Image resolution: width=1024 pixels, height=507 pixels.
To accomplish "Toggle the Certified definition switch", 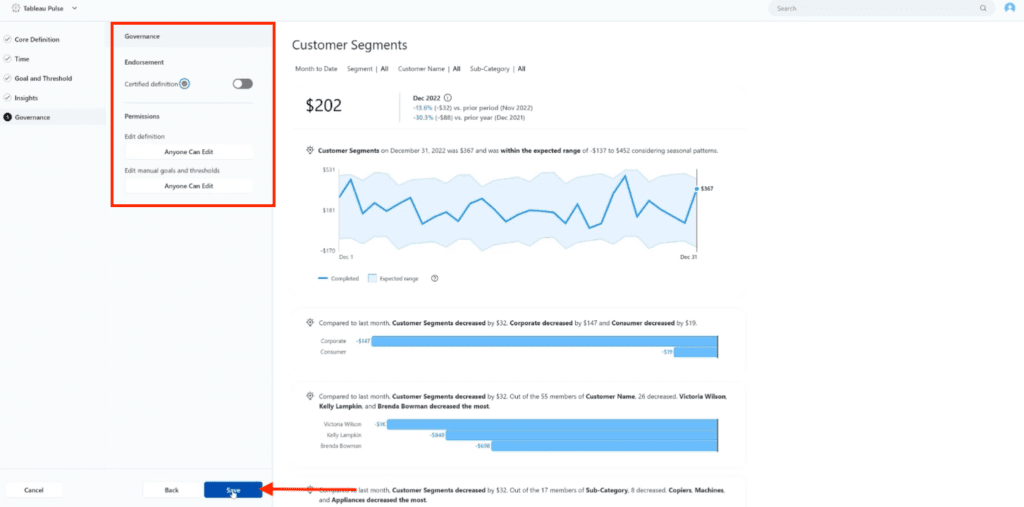I will tap(242, 84).
